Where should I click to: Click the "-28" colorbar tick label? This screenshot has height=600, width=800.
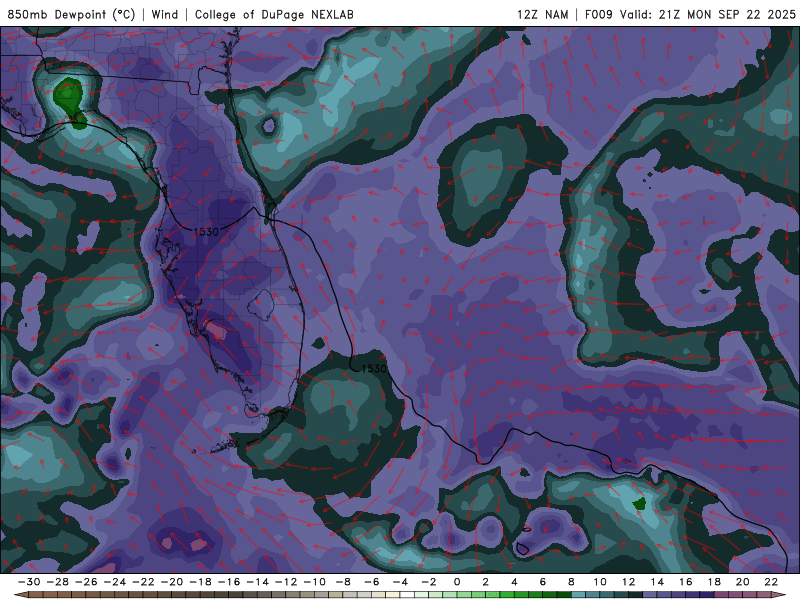point(58,582)
